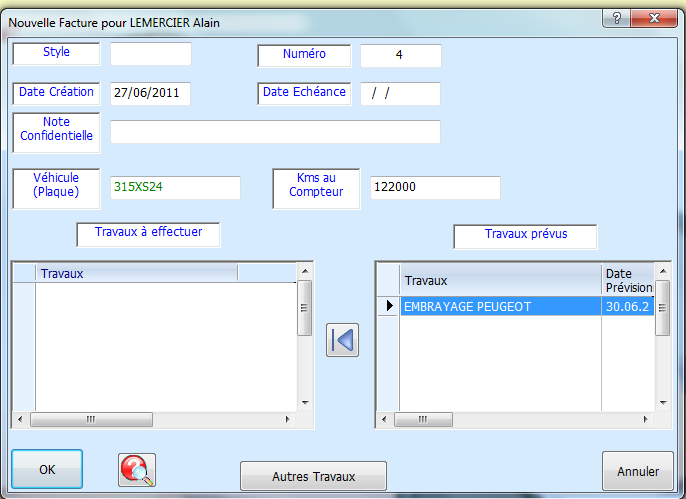Click scroll-right arrow of Travaux prévus list
The width and height of the screenshot is (686, 499).
coord(646,420)
